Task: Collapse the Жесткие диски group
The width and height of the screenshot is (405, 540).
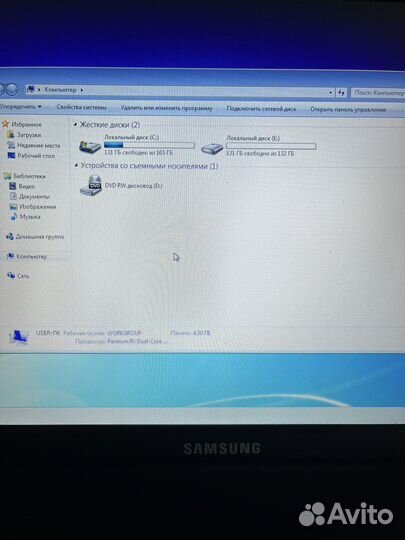Action: (76, 124)
